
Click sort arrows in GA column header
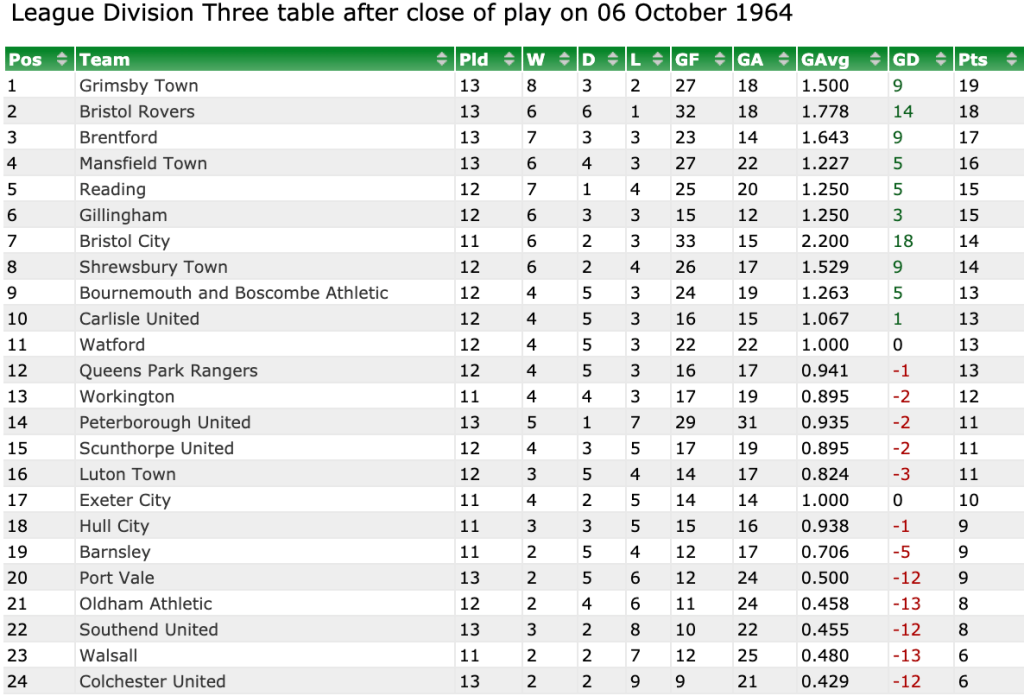click(783, 60)
